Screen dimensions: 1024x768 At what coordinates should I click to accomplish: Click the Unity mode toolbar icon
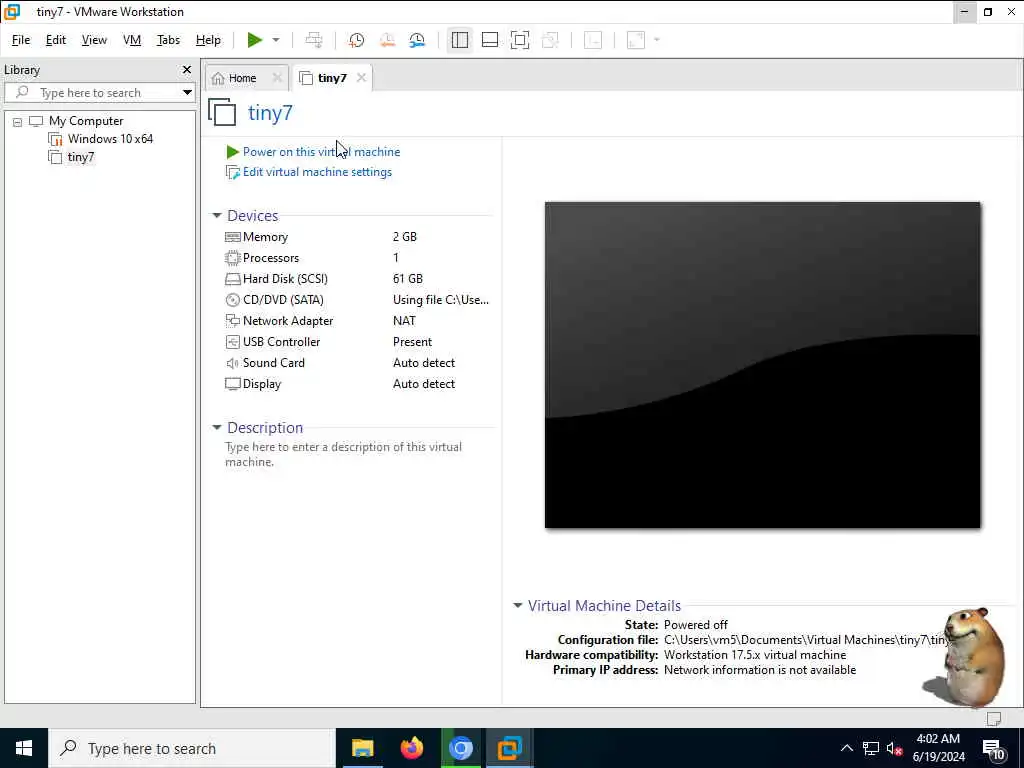(551, 40)
